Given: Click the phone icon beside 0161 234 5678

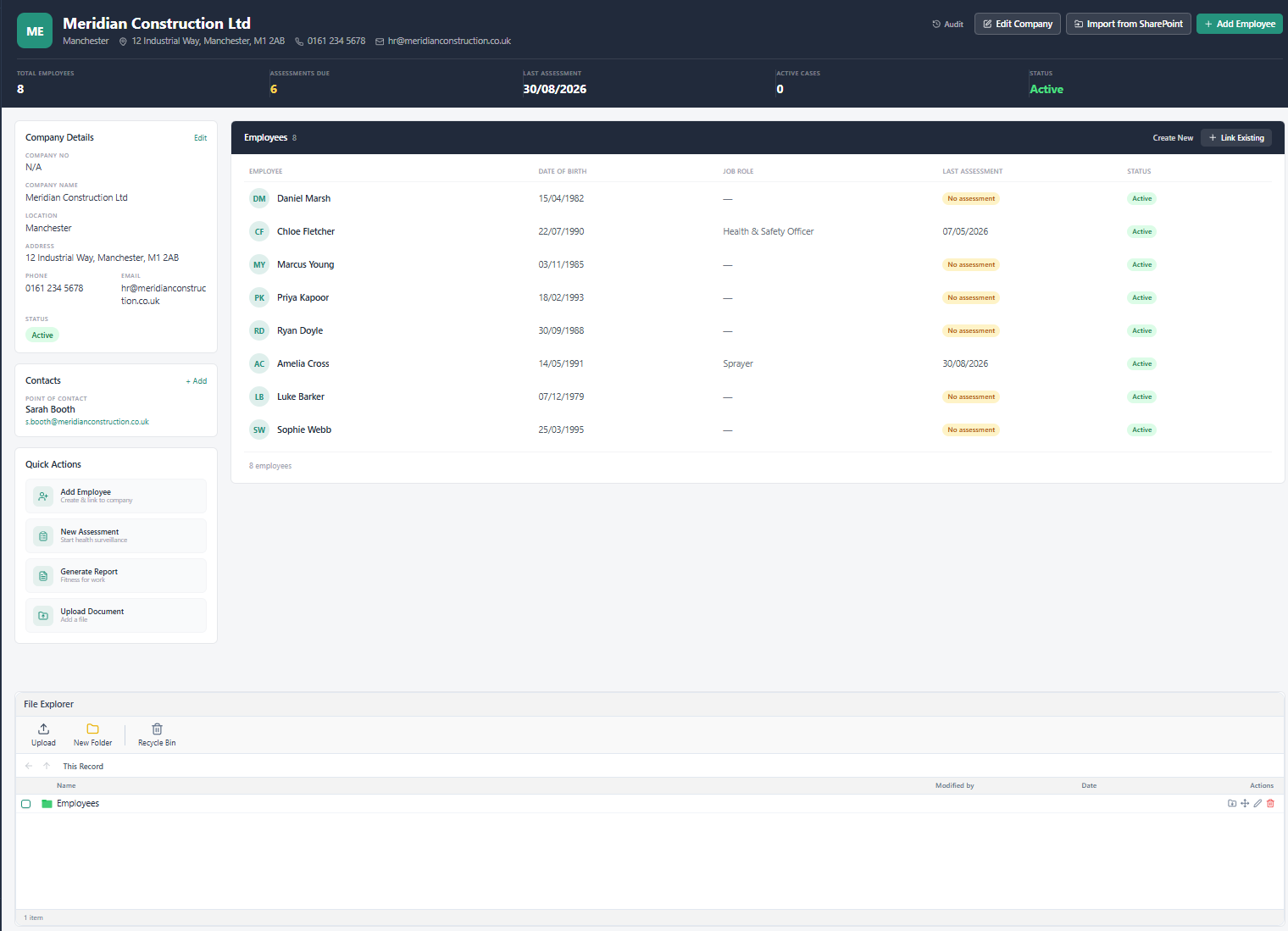Looking at the screenshot, I should [x=299, y=42].
